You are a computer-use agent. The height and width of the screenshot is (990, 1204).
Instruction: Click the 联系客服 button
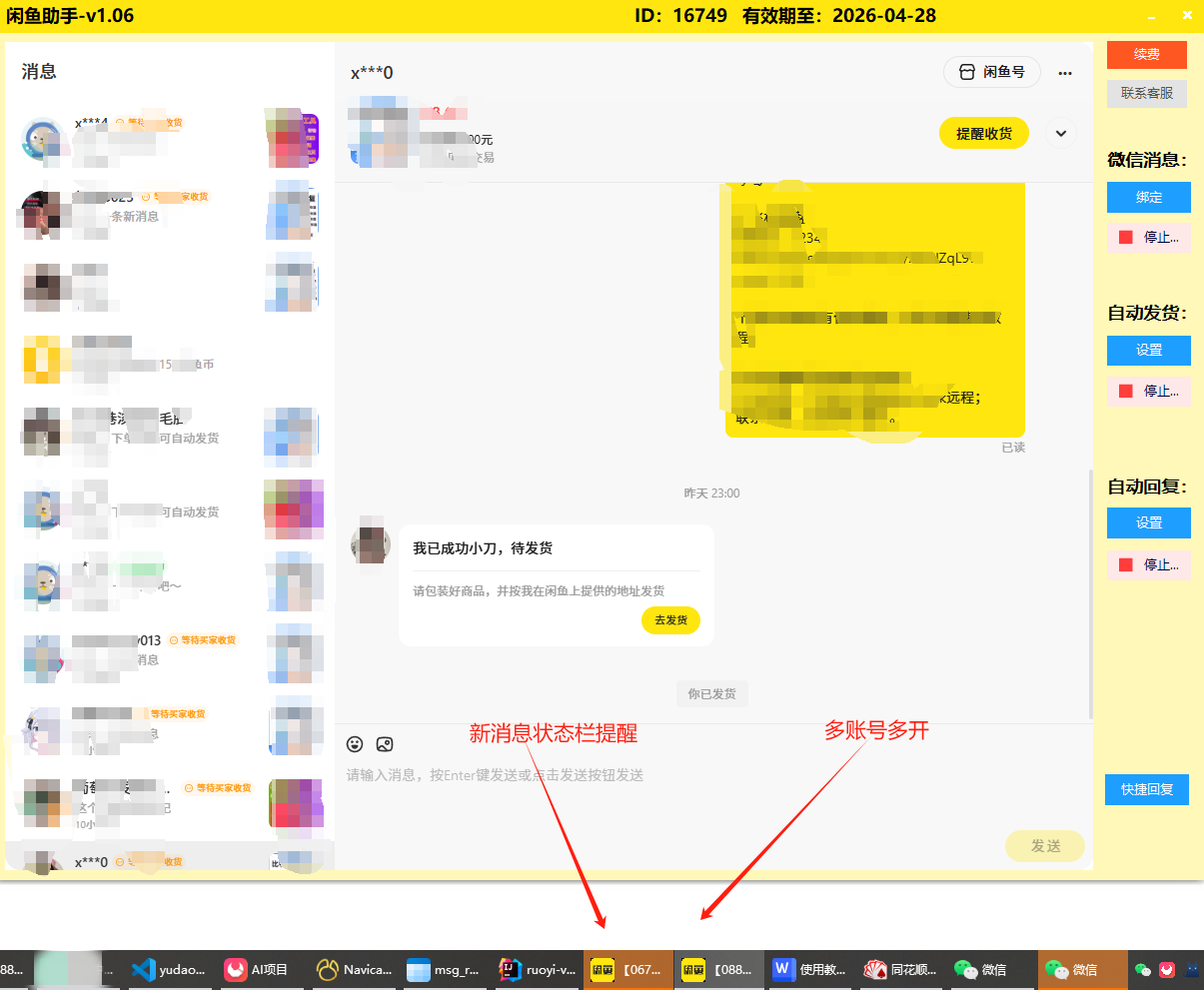click(1147, 94)
